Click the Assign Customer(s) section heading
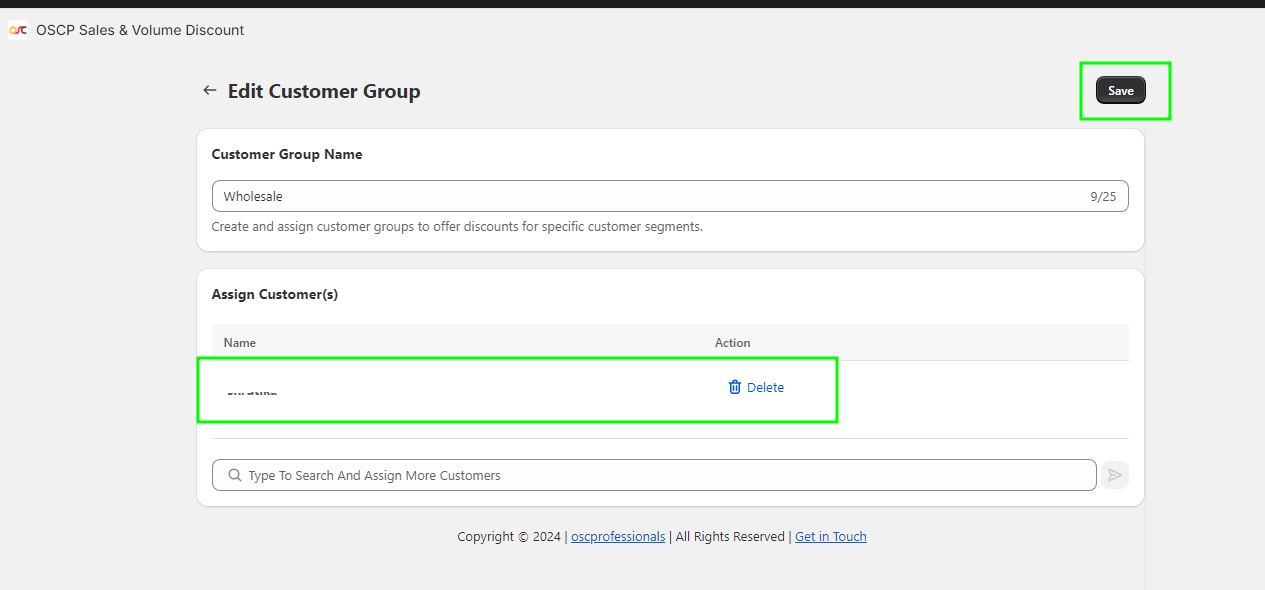This screenshot has width=1265, height=590. pyautogui.click(x=275, y=294)
